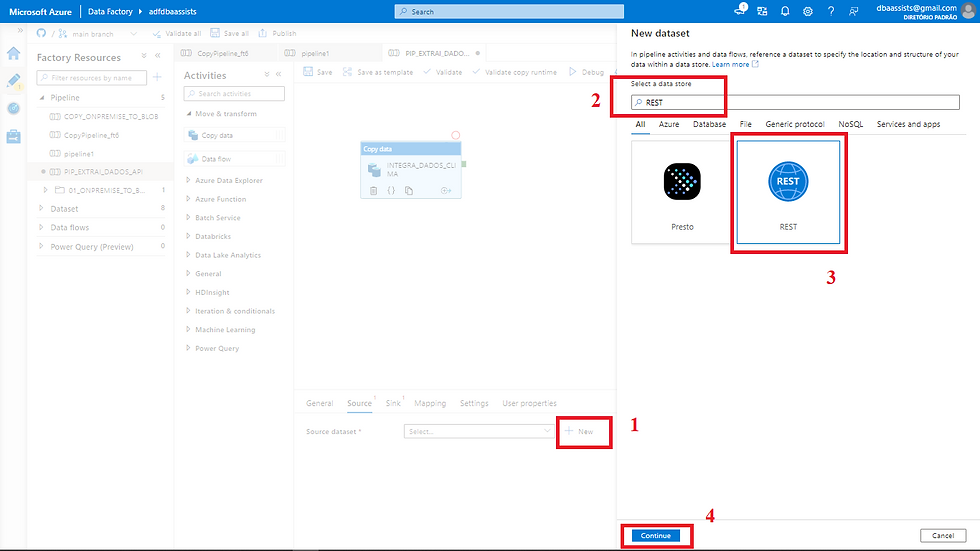
Task: Expand the 01_ONPREMISE_TO_B folder
Action: (x=45, y=190)
